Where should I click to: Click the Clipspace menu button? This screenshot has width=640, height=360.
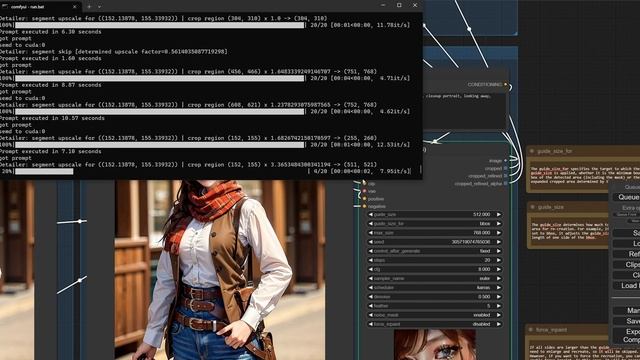[x=627, y=264]
